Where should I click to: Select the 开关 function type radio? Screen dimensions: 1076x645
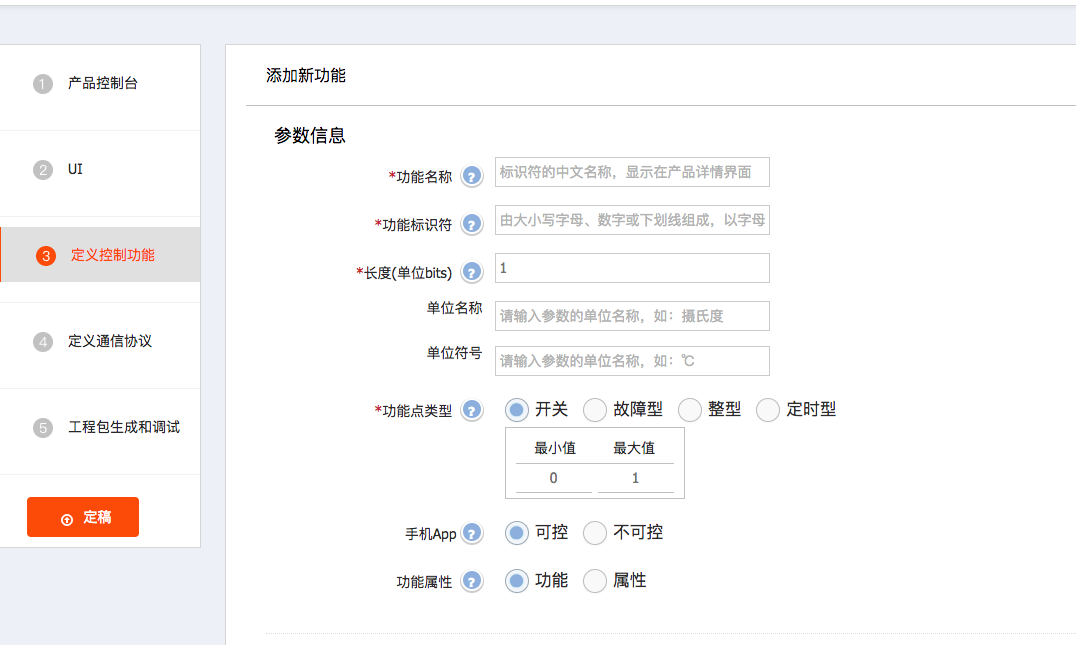pos(517,410)
